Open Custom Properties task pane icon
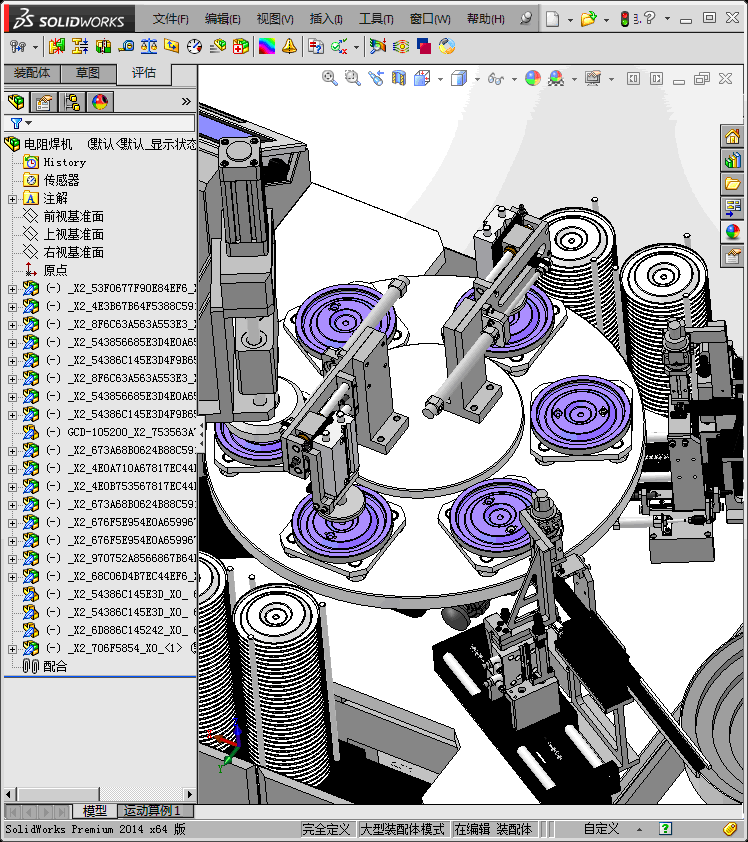The height and width of the screenshot is (842, 748). point(732,256)
